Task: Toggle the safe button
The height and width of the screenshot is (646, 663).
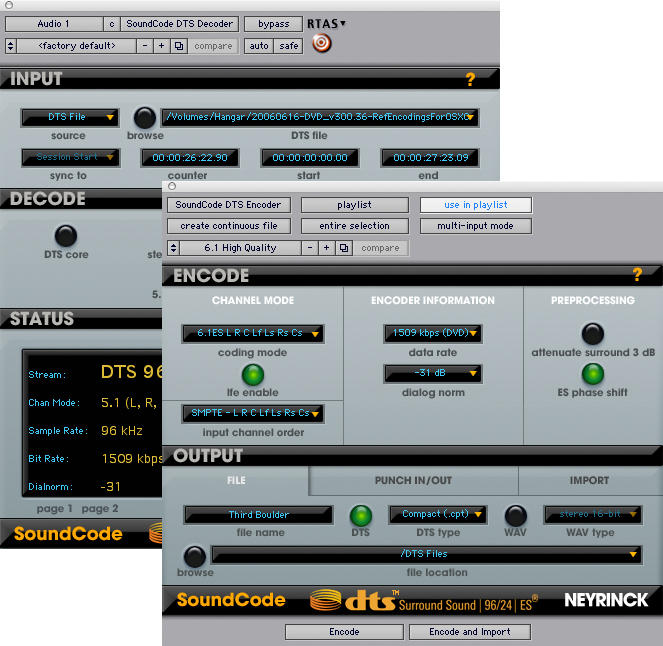Action: click(x=289, y=46)
